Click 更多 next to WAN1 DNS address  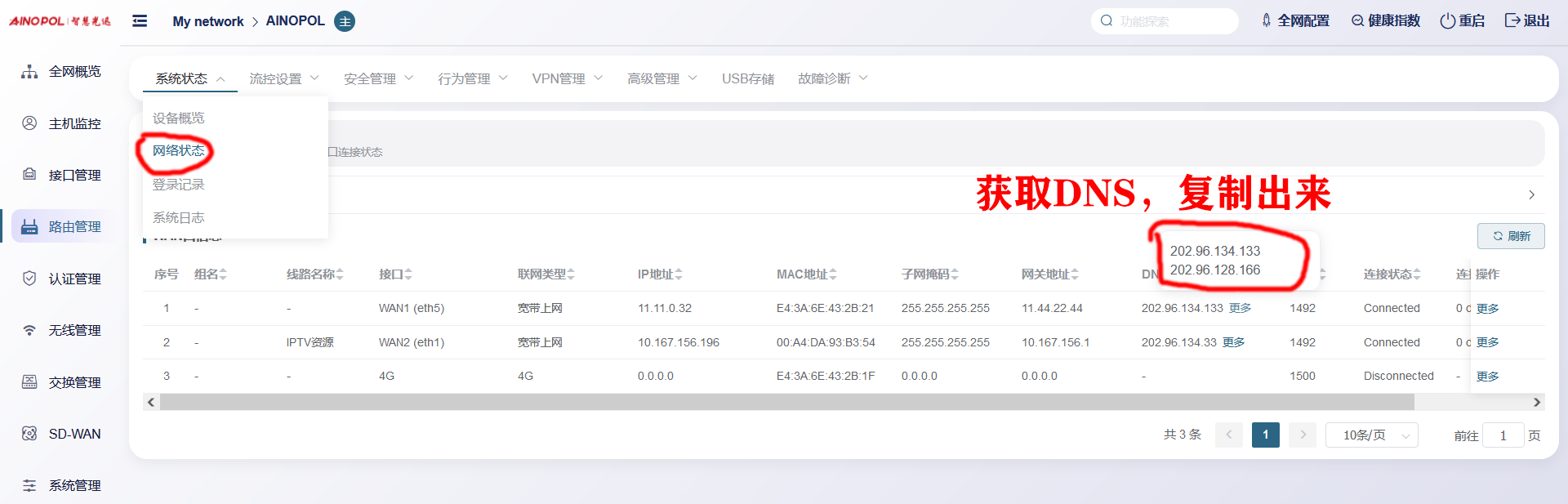[1240, 308]
